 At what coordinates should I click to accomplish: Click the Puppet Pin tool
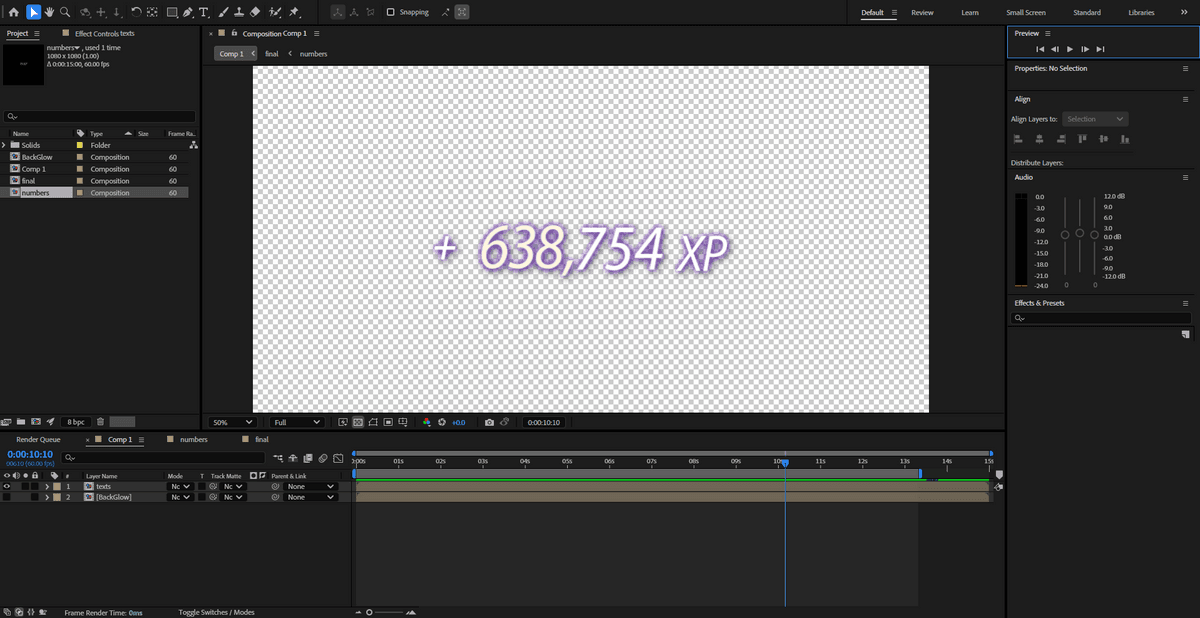(x=294, y=12)
